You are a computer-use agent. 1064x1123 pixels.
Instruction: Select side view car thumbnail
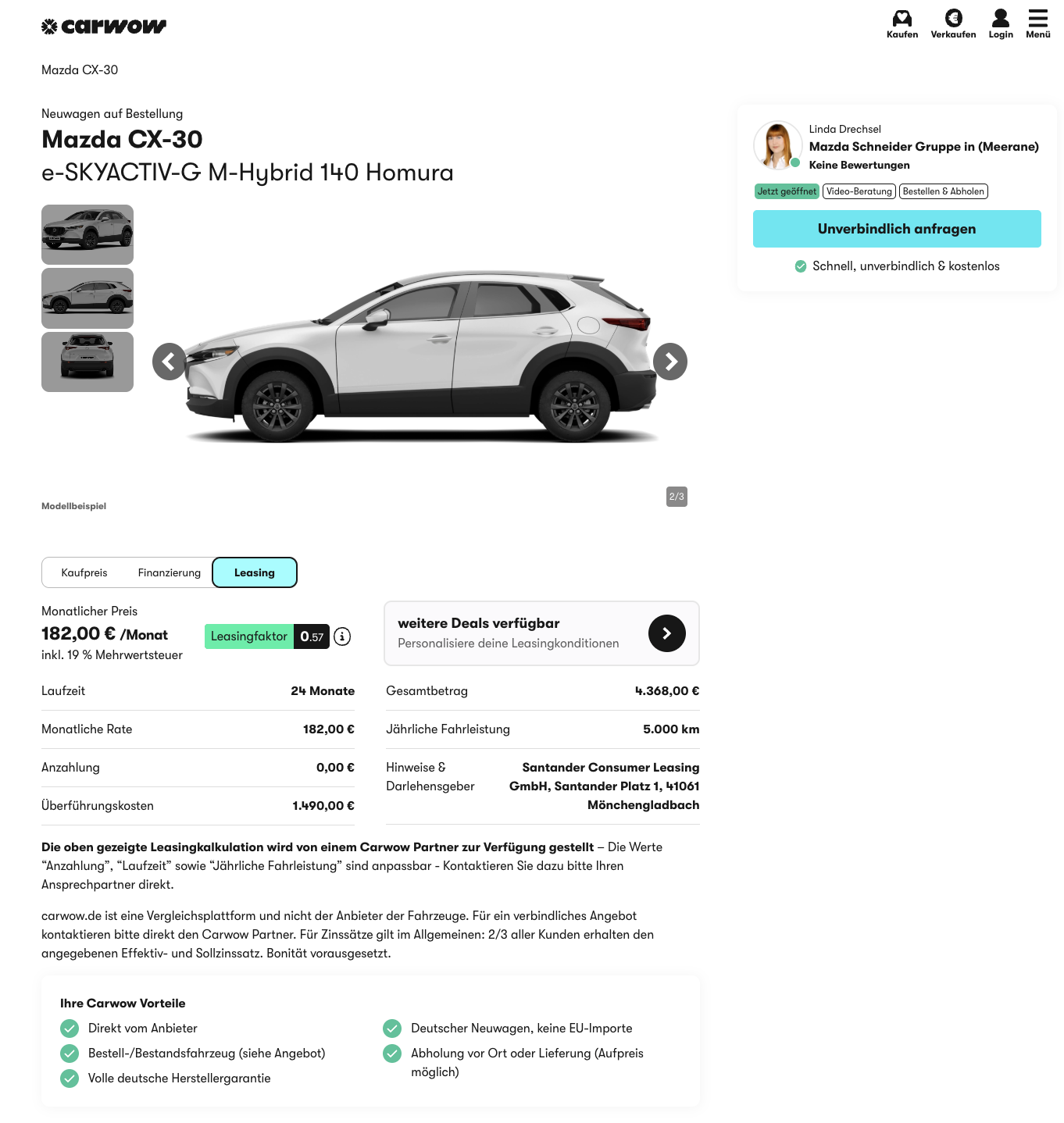tap(87, 298)
